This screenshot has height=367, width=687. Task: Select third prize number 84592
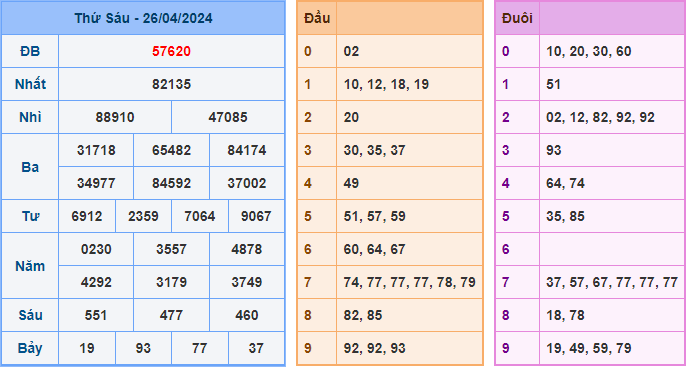pos(171,183)
